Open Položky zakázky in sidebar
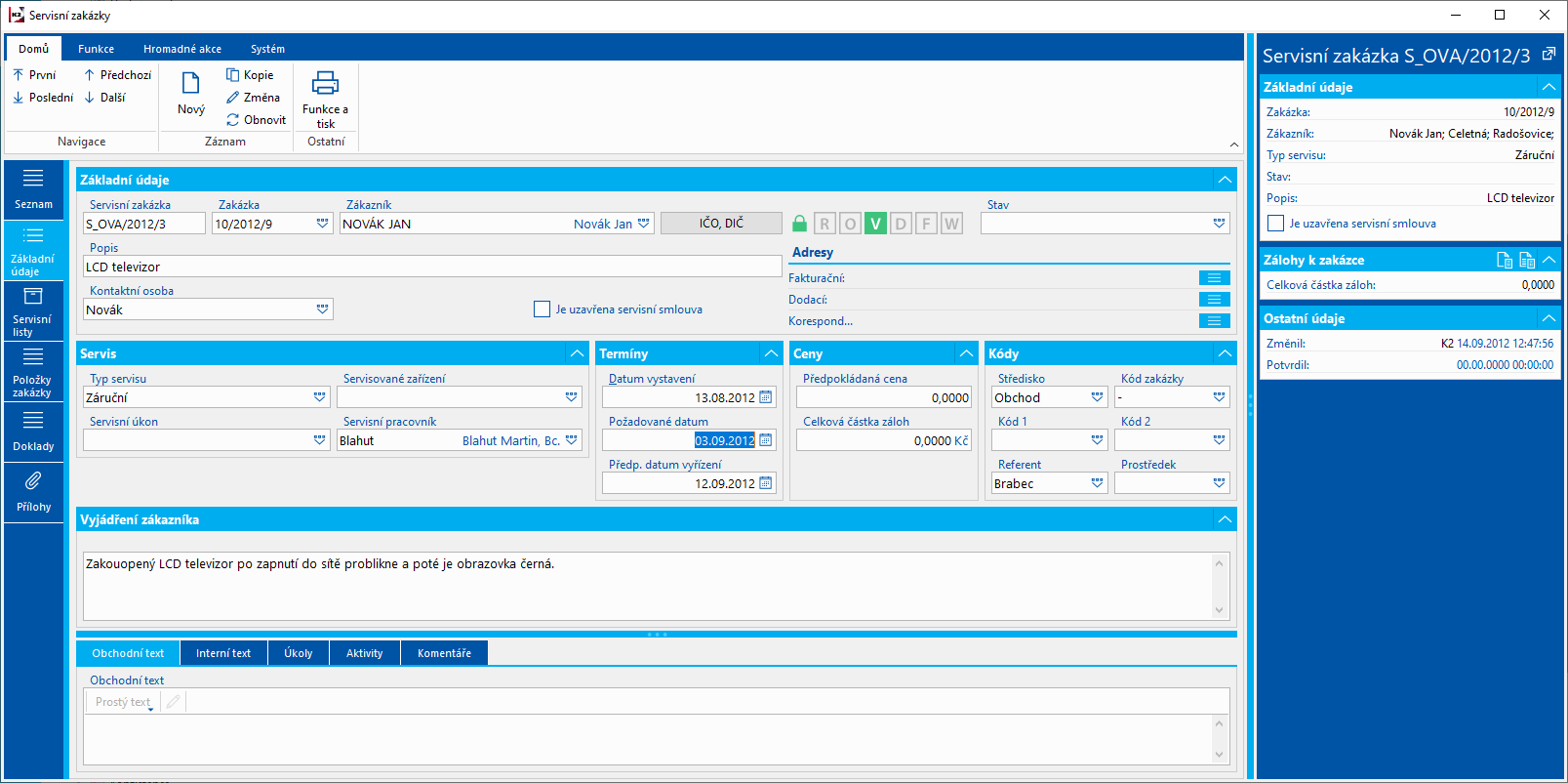The image size is (1568, 783). point(33,372)
